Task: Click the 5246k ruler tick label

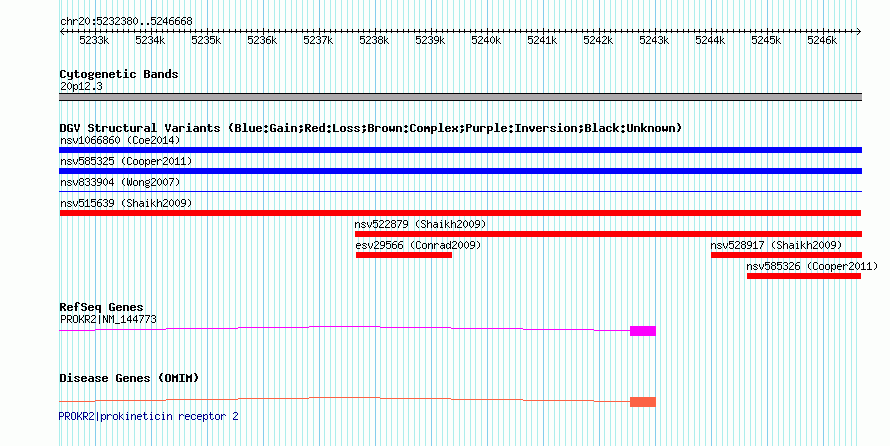Action: (x=822, y=40)
